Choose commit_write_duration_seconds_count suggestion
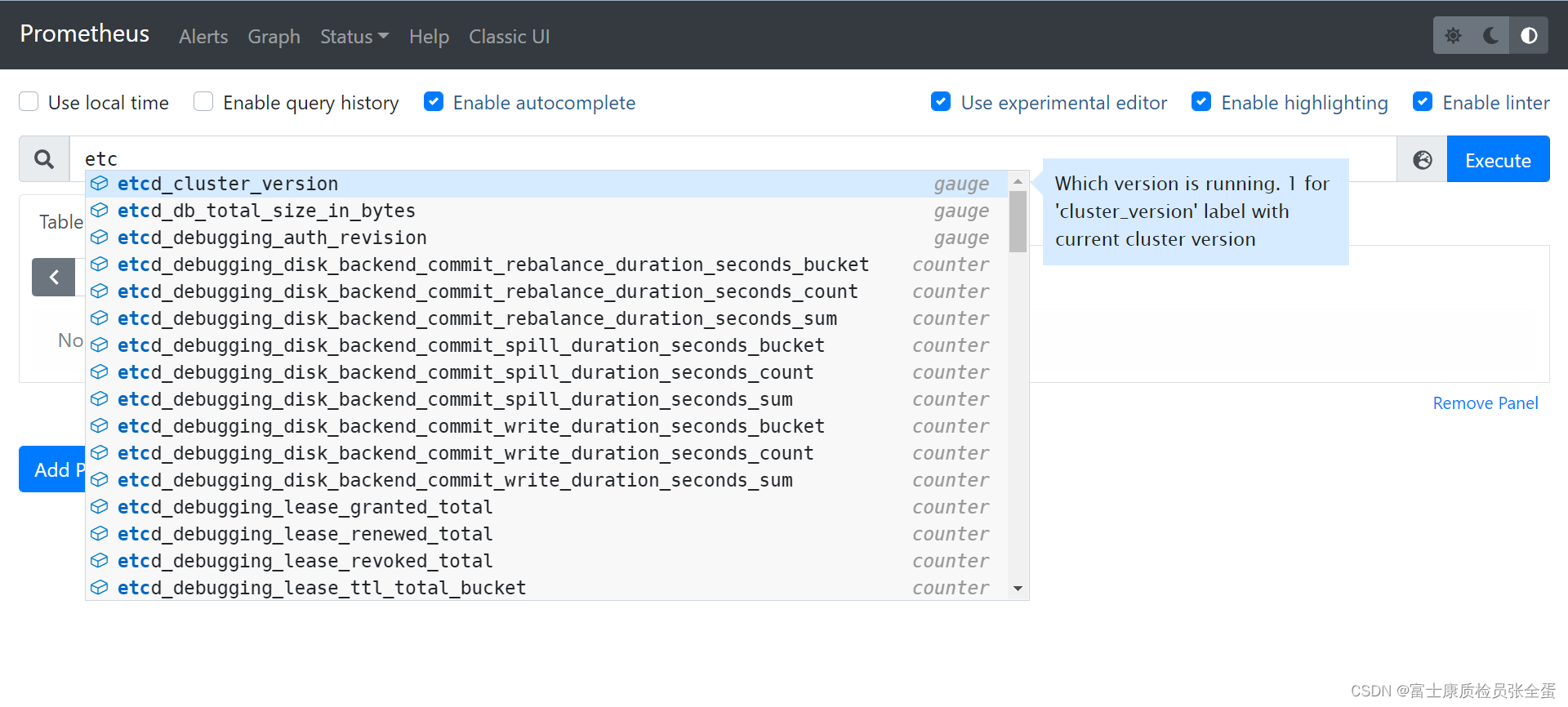Image resolution: width=1568 pixels, height=707 pixels. click(x=546, y=453)
